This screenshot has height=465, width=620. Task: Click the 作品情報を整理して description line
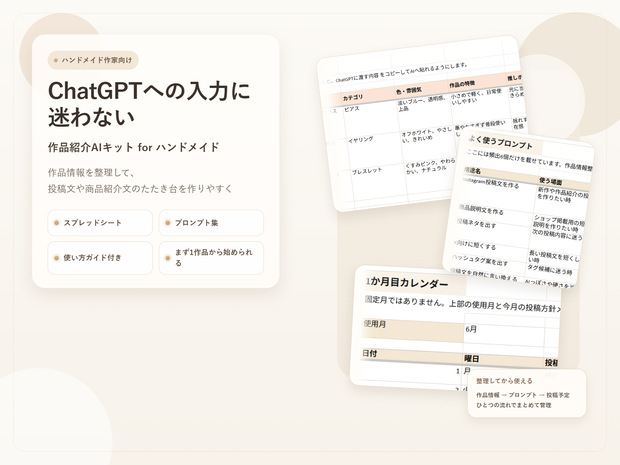click(91, 172)
